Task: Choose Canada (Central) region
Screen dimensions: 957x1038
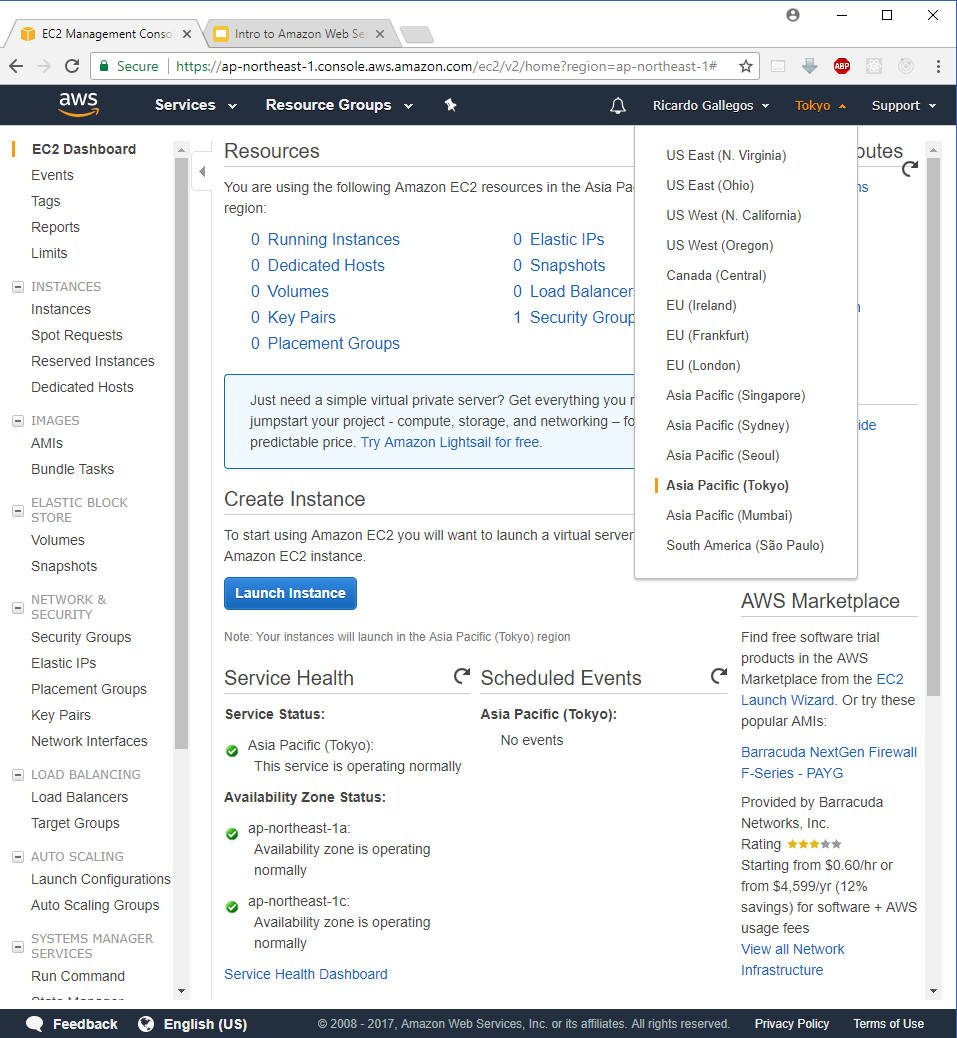Action: pos(716,275)
